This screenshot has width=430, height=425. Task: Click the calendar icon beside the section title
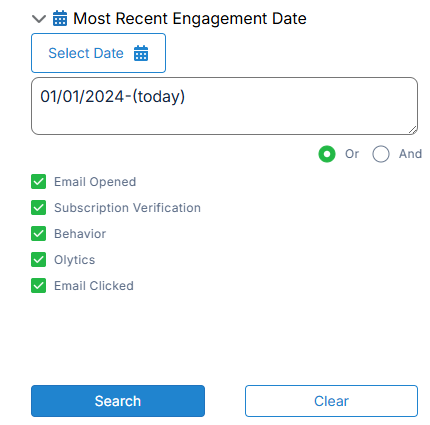[x=60, y=18]
